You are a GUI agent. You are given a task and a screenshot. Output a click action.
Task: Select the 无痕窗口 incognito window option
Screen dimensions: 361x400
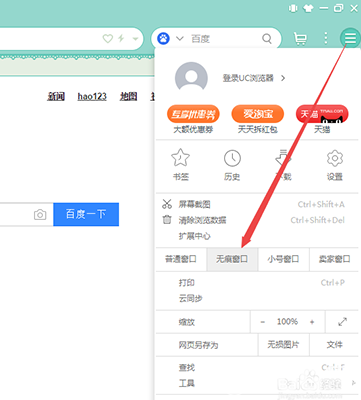[x=232, y=259]
